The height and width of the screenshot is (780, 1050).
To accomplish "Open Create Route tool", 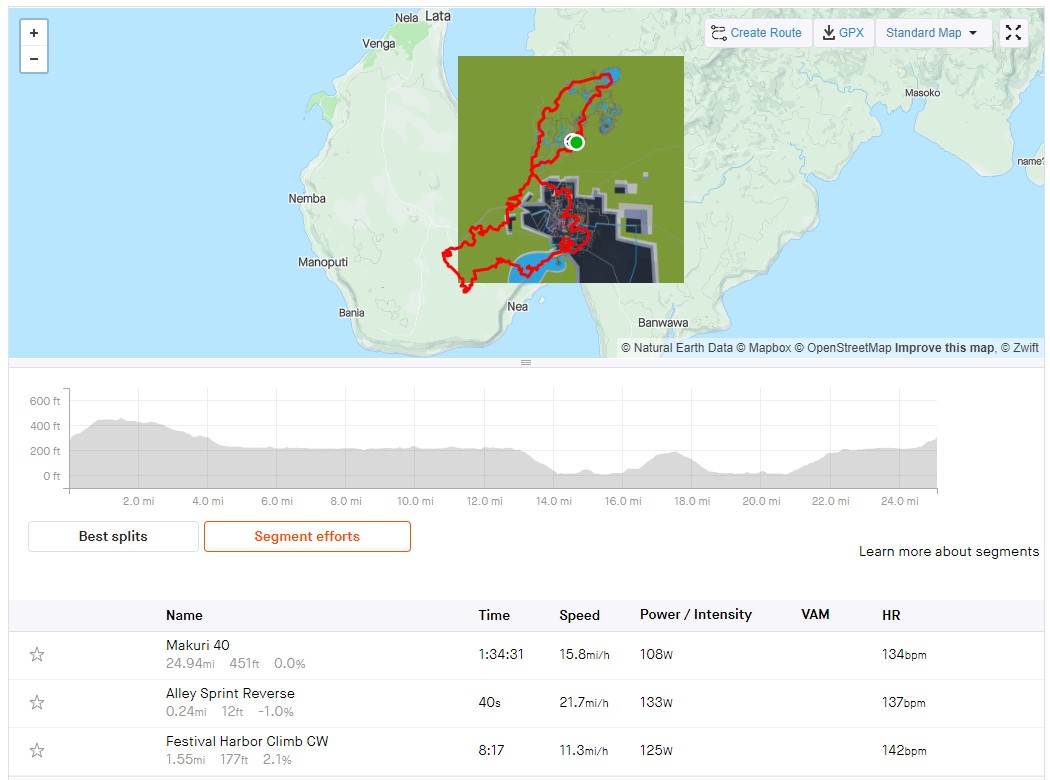I will [x=757, y=33].
